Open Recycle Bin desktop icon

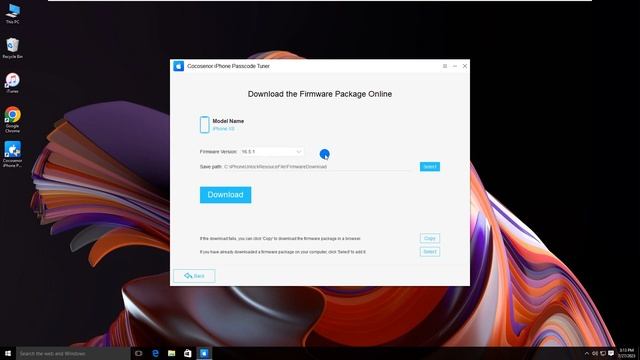coord(12,48)
